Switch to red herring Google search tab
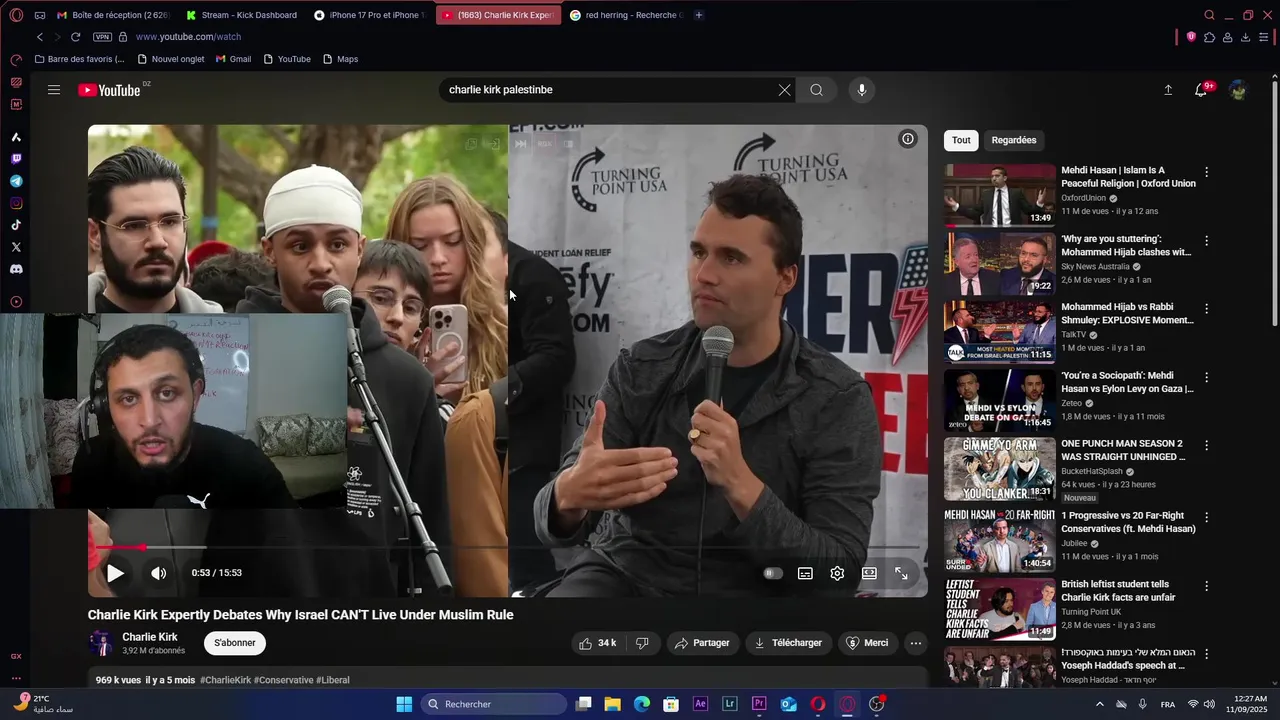 (x=626, y=15)
